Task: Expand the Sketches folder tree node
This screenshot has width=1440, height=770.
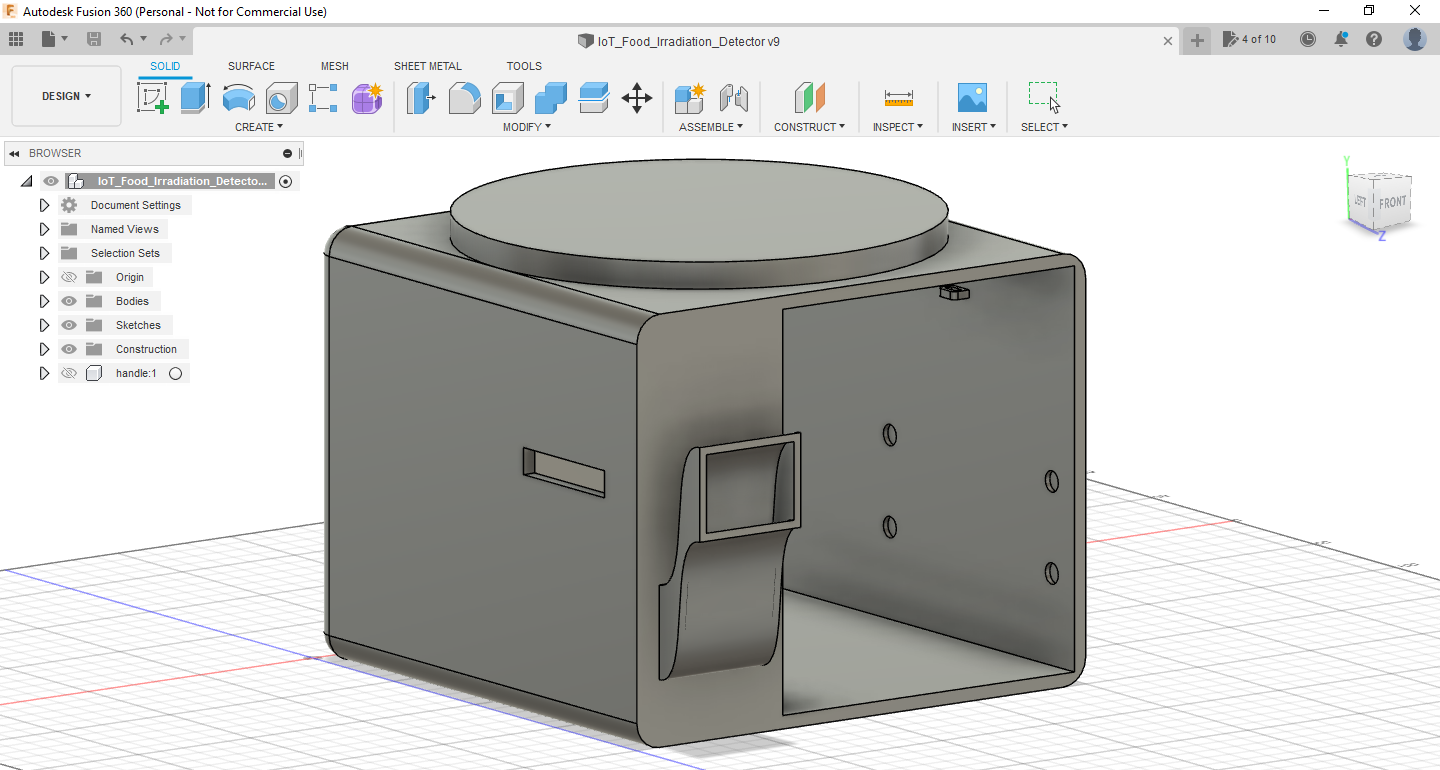Action: (44, 325)
